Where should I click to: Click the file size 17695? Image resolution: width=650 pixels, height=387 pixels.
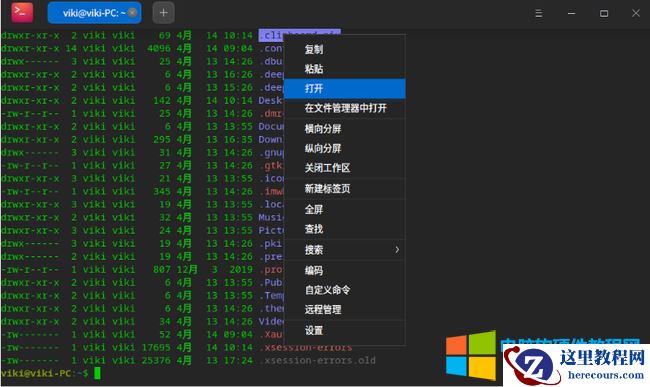click(x=156, y=348)
